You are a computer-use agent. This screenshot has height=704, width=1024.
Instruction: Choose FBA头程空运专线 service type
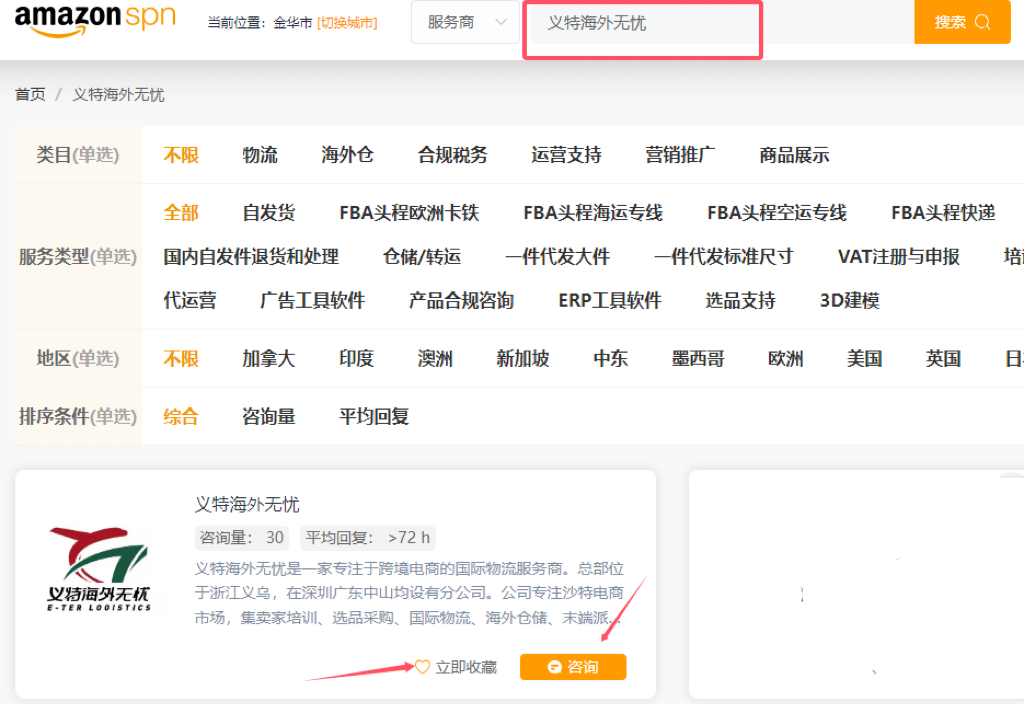pyautogui.click(x=777, y=213)
